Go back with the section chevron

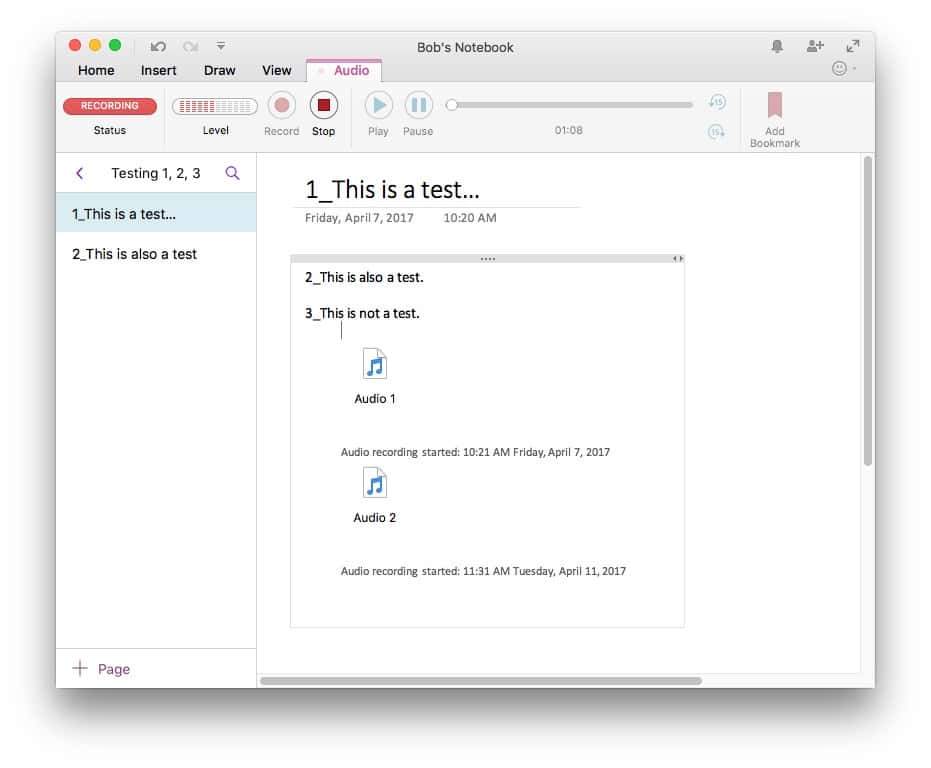[80, 173]
